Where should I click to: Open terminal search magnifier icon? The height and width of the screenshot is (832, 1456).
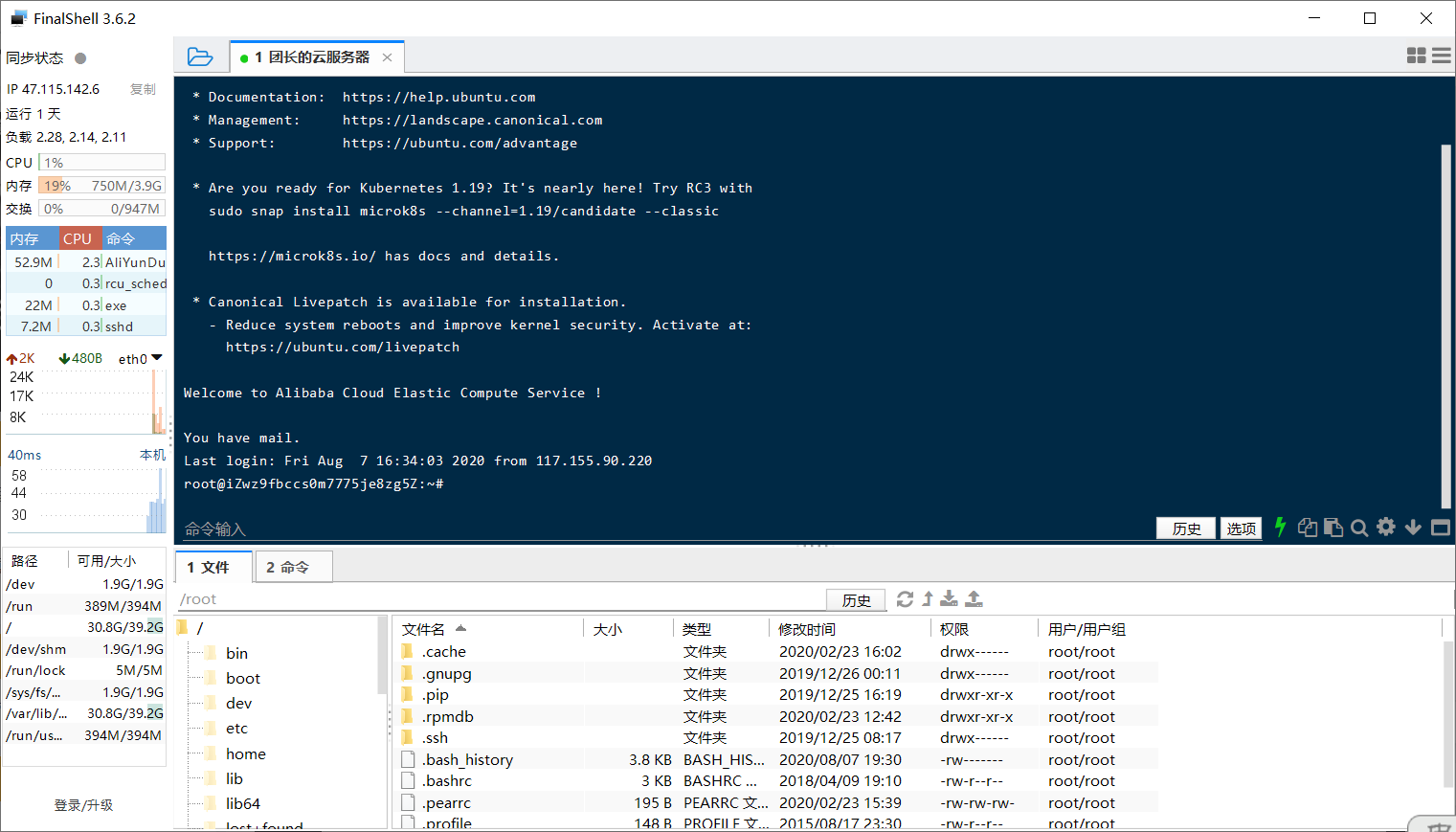[1359, 528]
